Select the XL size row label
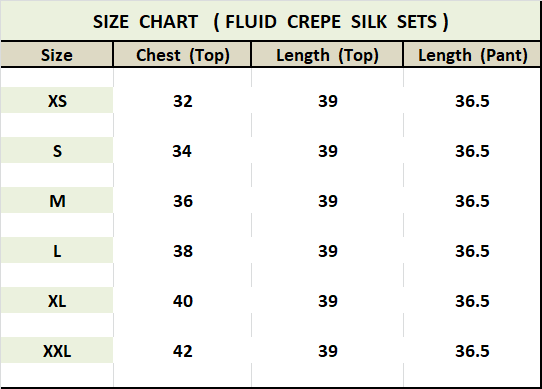This screenshot has height=389, width=542. click(57, 300)
